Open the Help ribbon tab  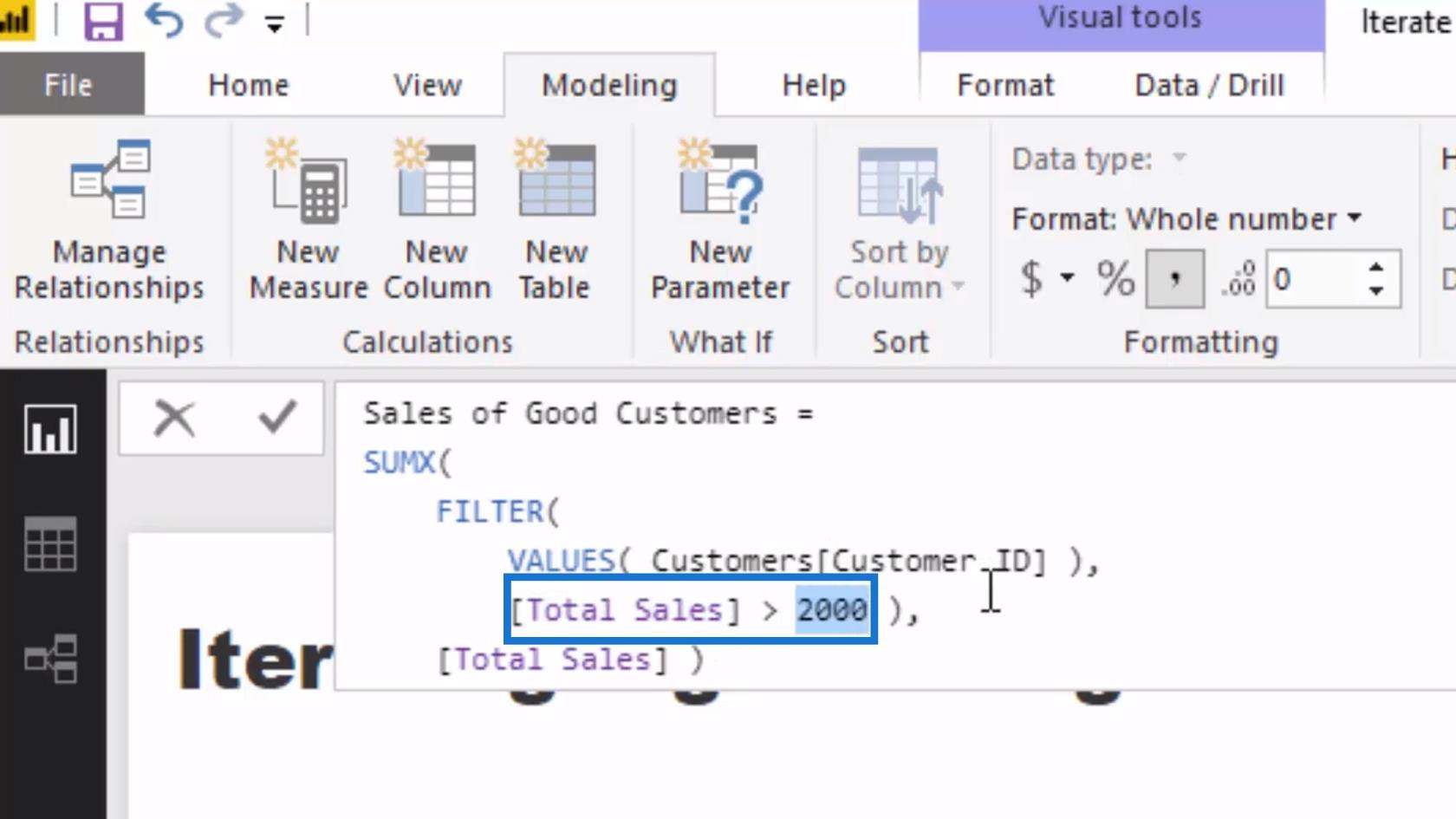tap(813, 85)
